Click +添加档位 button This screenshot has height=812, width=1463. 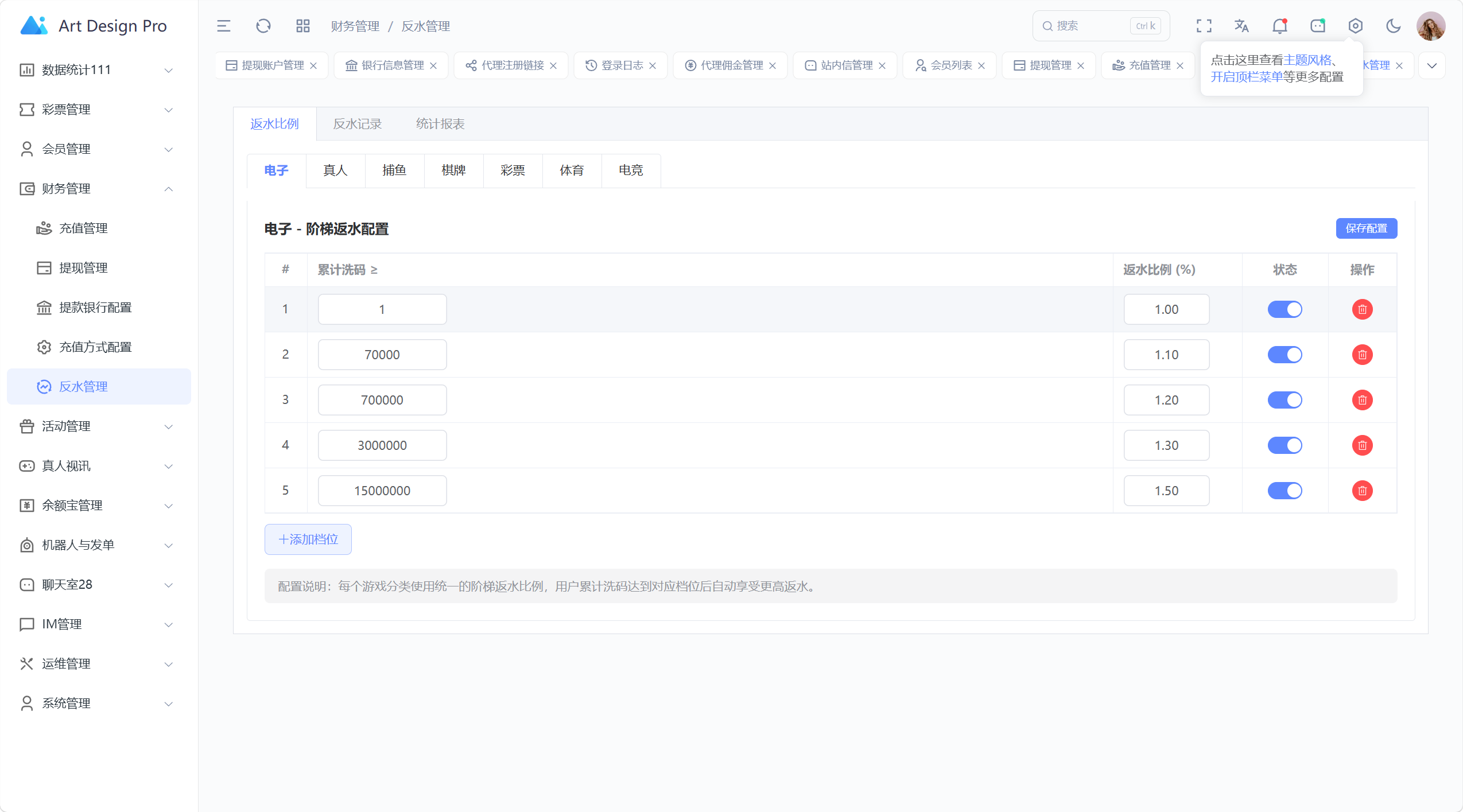[308, 539]
